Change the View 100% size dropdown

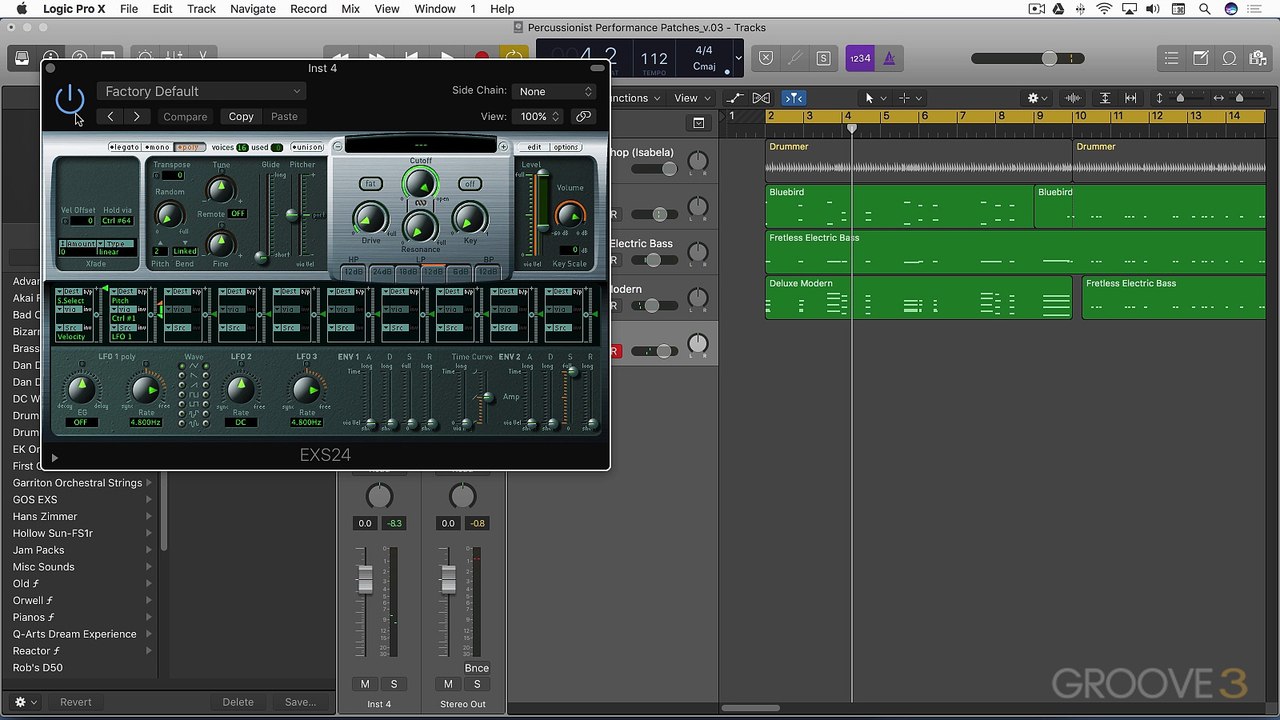pyautogui.click(x=540, y=117)
